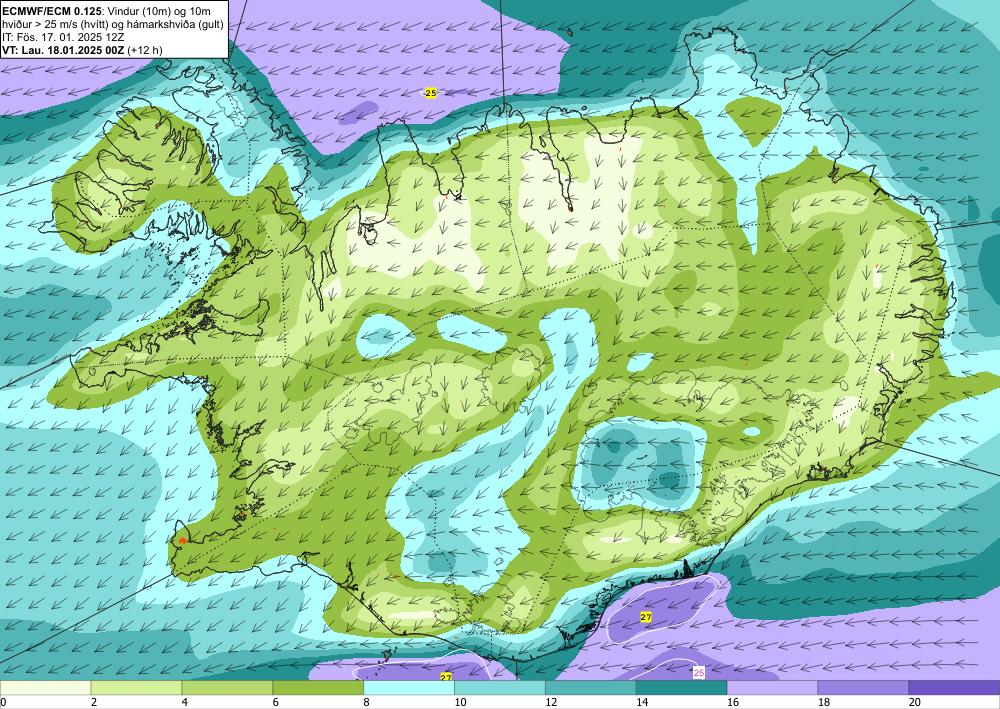Select the 'IT: Fös. 17. 01. 2025 12Z' initial time line
This screenshot has height=709, width=1000.
(63, 37)
